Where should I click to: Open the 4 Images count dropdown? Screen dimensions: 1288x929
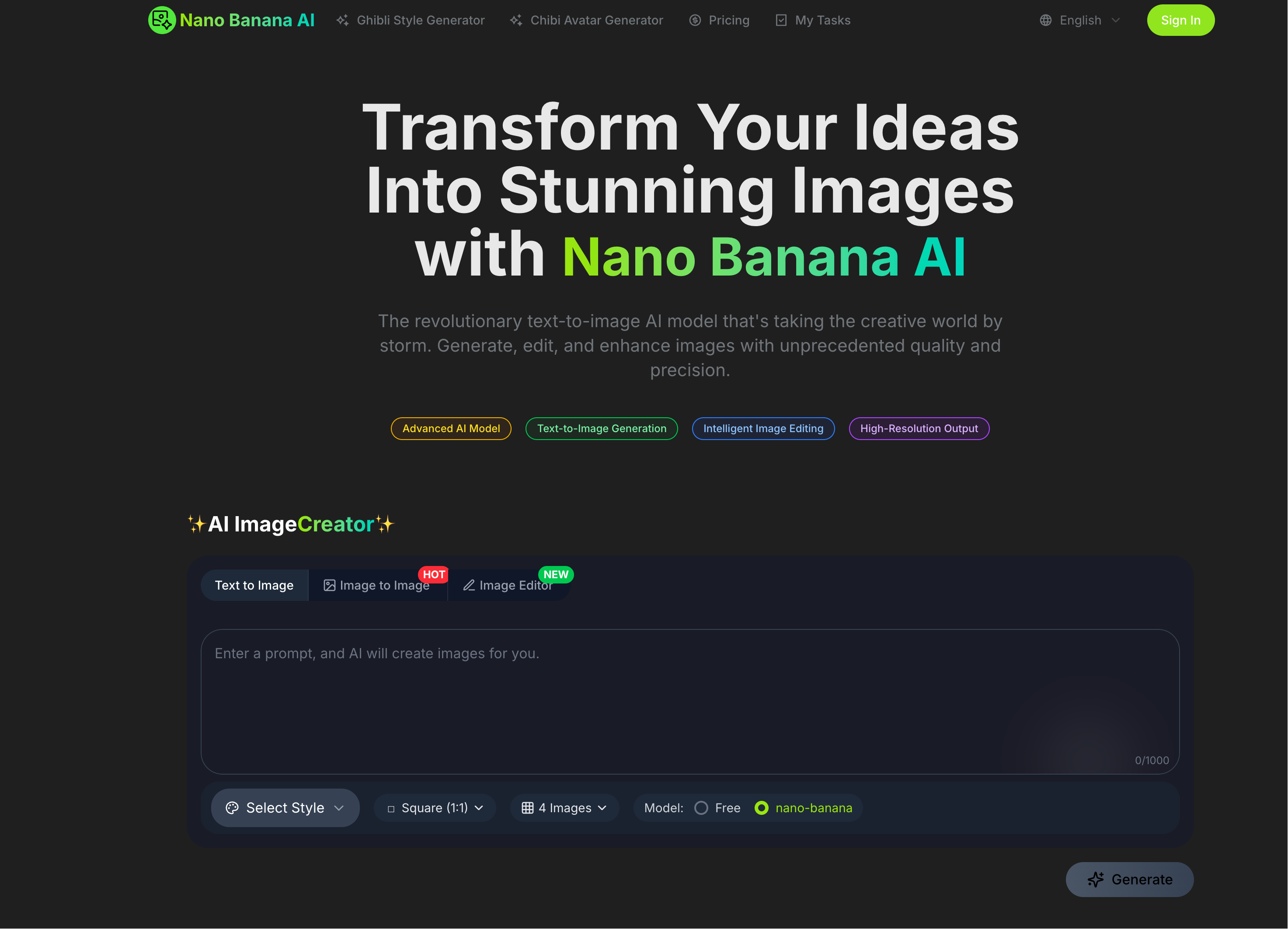(564, 808)
